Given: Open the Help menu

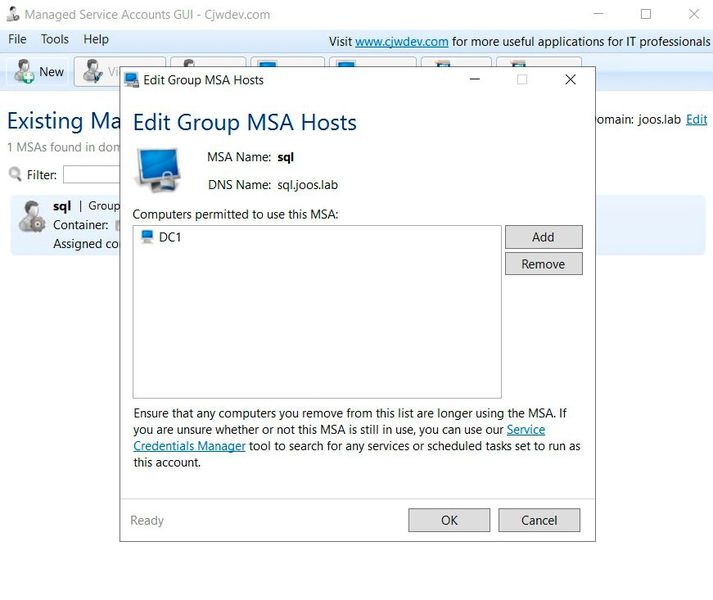Looking at the screenshot, I should 96,40.
